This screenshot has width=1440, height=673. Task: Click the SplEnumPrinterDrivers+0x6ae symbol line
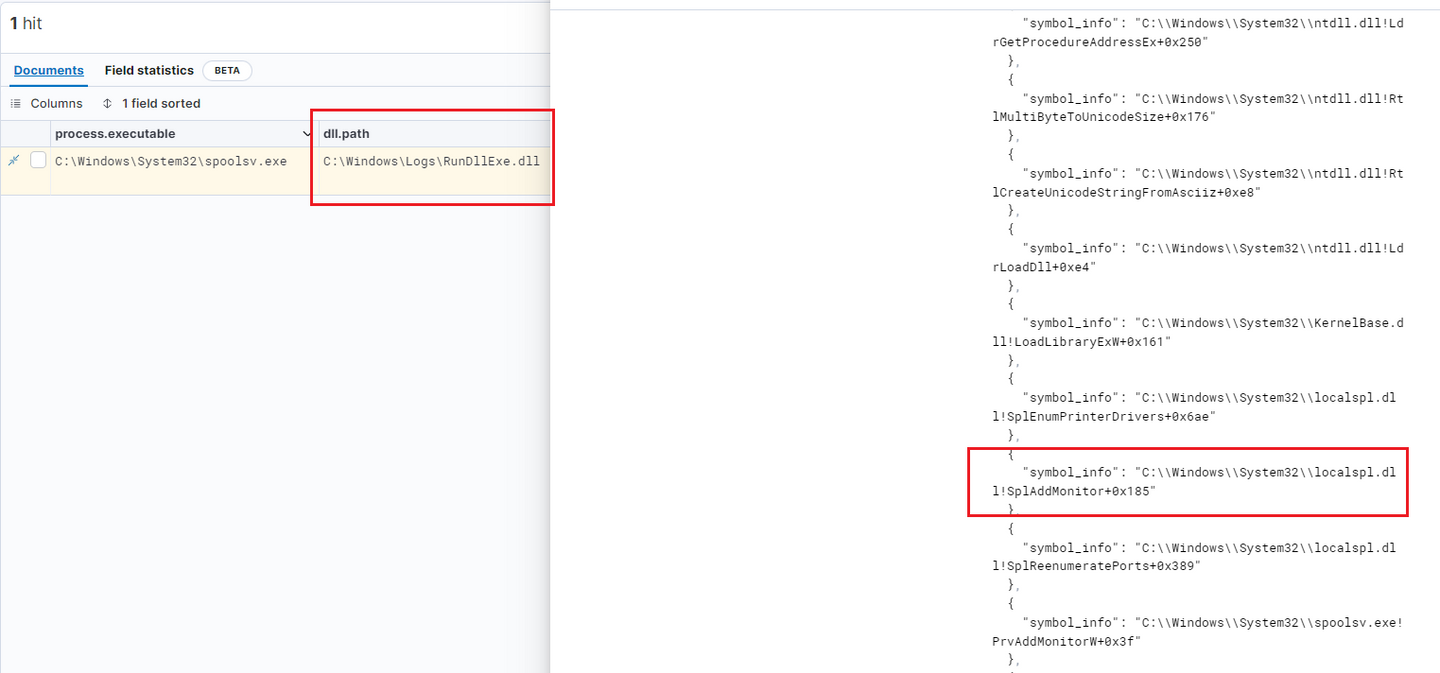click(1194, 408)
